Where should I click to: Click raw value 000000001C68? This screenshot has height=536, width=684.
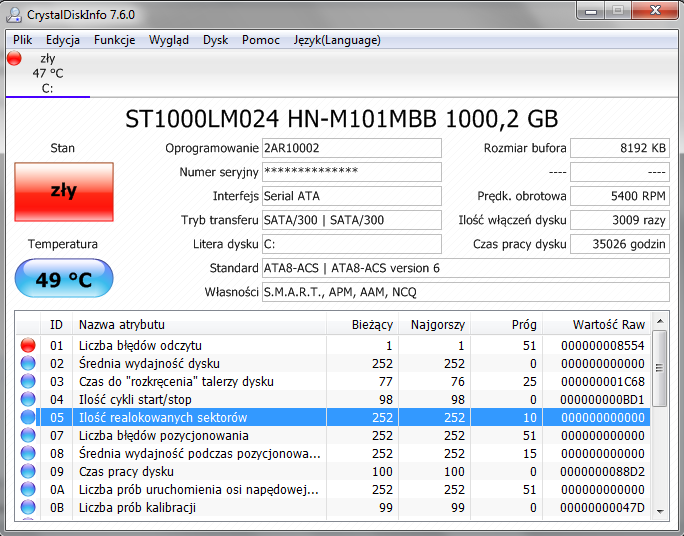[x=602, y=381]
